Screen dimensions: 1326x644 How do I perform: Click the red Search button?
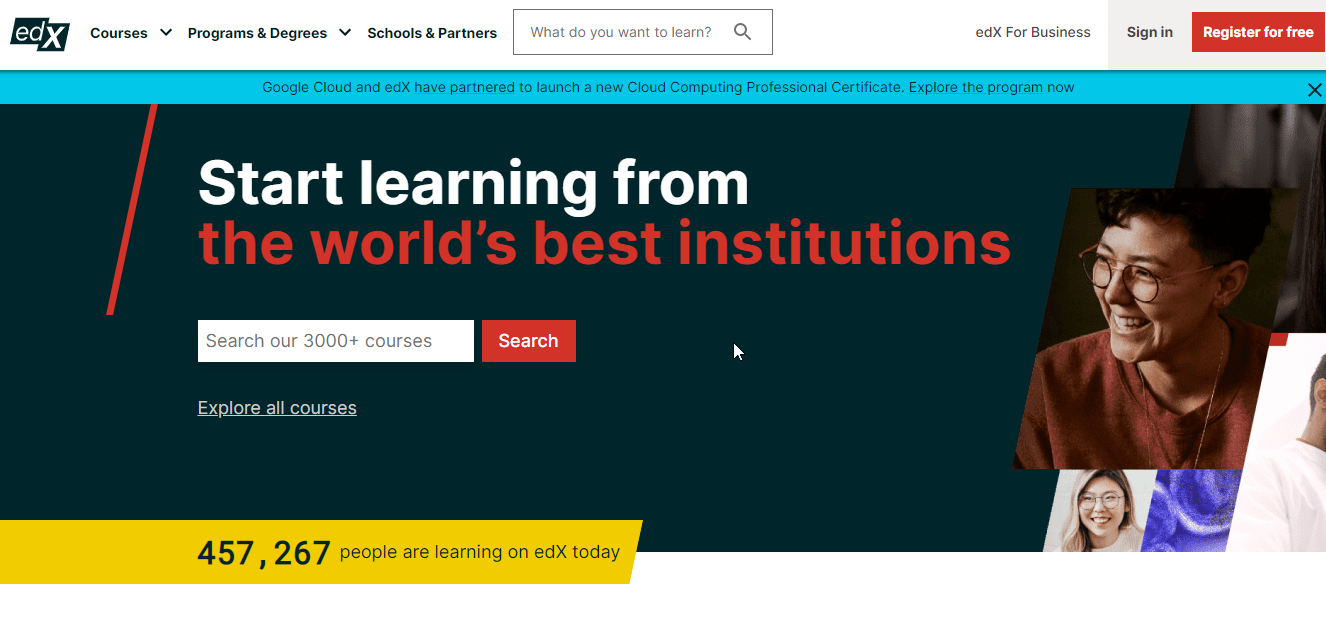(x=528, y=341)
